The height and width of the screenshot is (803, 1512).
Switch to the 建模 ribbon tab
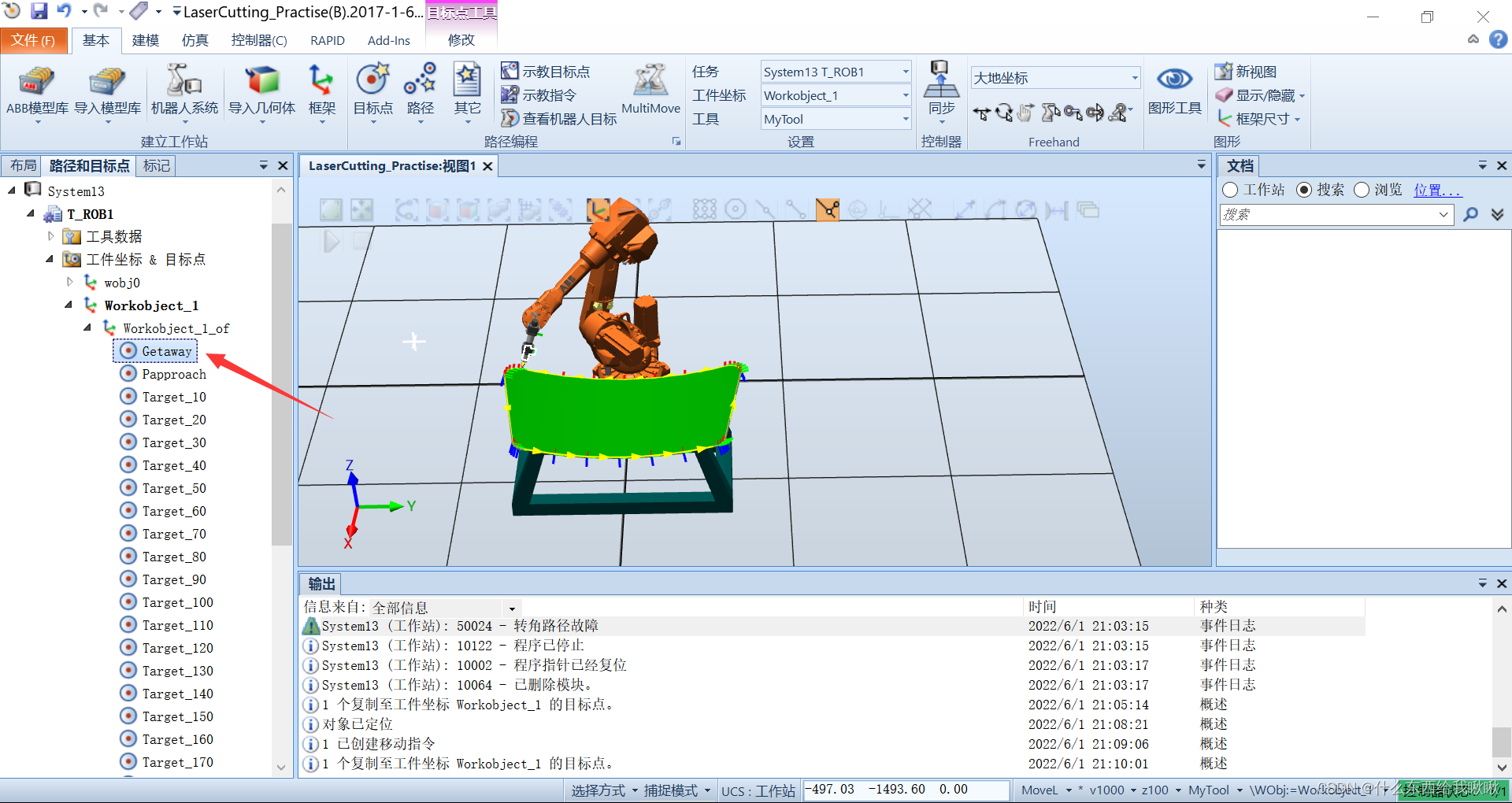coord(146,40)
